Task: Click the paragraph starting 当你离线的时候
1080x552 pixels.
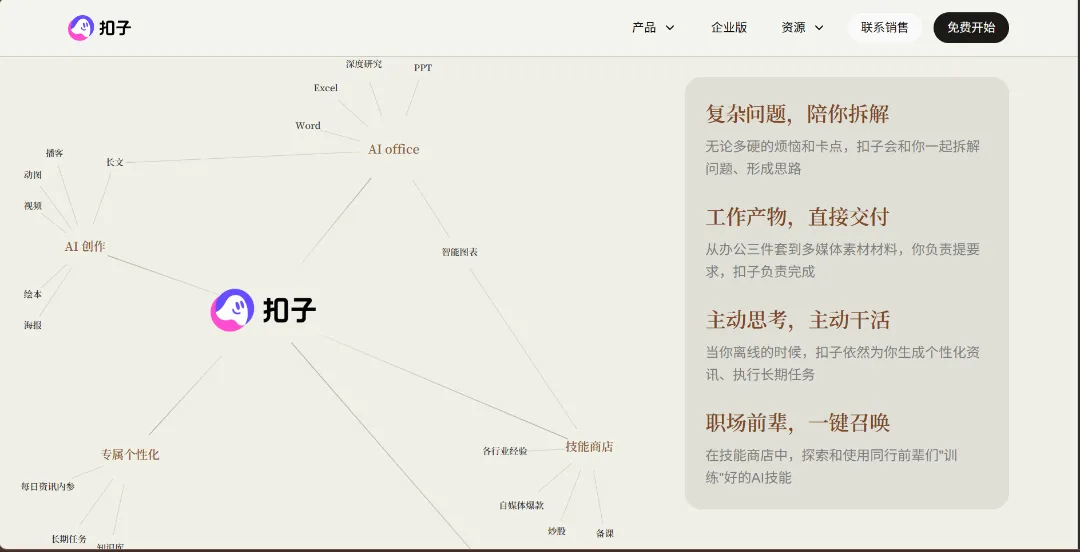Action: click(842, 363)
